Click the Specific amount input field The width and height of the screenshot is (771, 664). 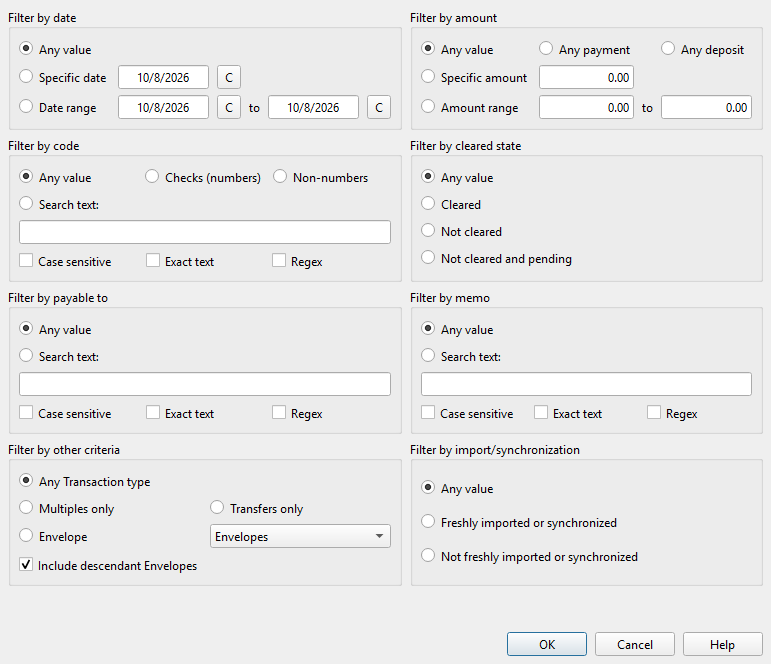586,77
